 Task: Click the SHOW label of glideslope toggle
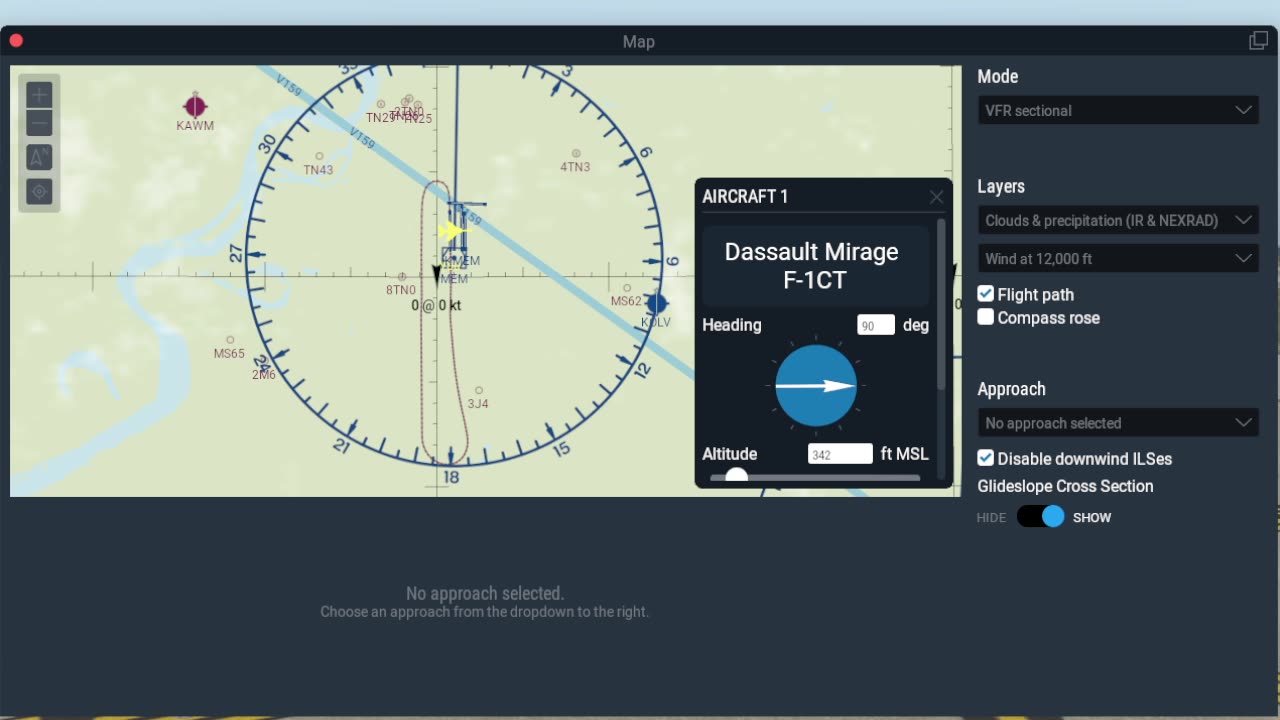1092,517
